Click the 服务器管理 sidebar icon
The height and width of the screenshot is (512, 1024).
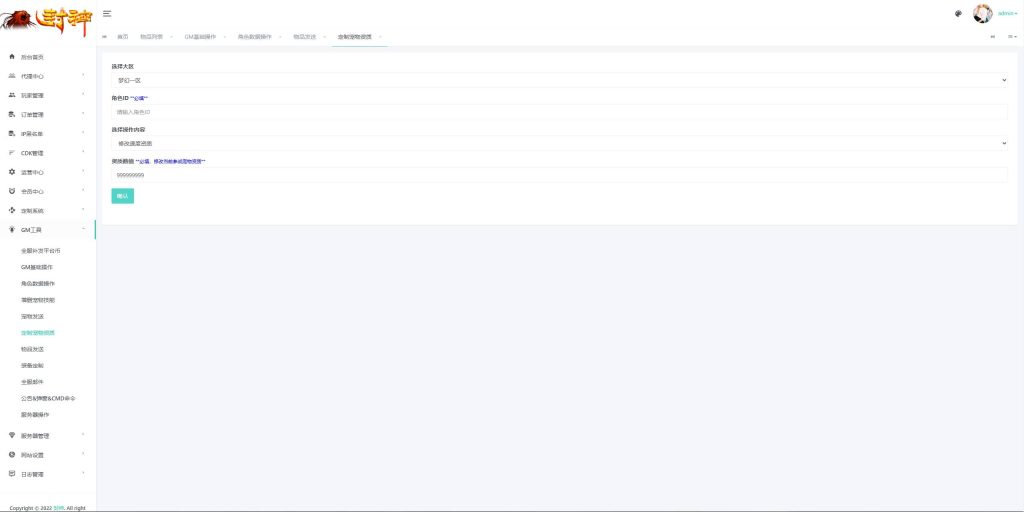(x=11, y=436)
